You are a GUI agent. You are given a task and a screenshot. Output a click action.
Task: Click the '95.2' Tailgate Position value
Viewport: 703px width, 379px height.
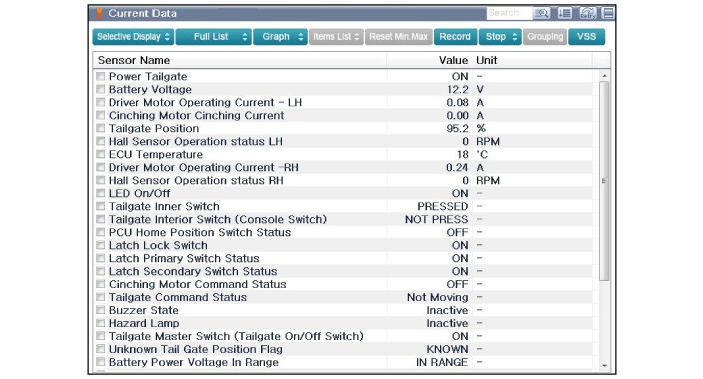point(457,129)
